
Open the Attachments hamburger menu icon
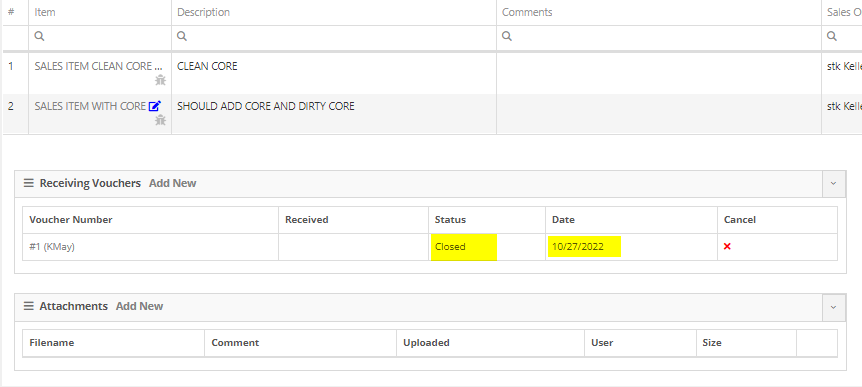coord(29,306)
